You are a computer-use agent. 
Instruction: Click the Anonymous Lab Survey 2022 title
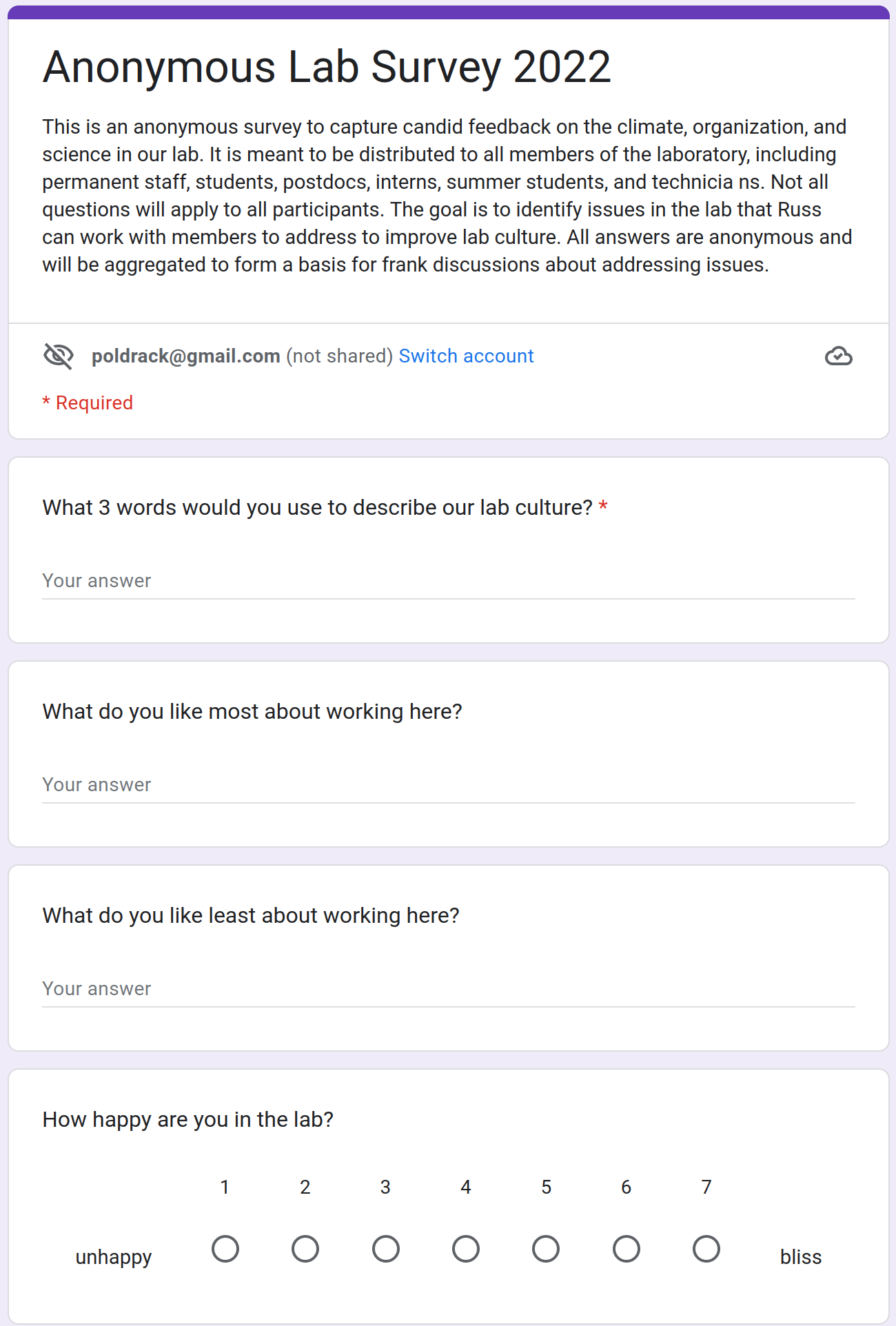click(x=327, y=68)
